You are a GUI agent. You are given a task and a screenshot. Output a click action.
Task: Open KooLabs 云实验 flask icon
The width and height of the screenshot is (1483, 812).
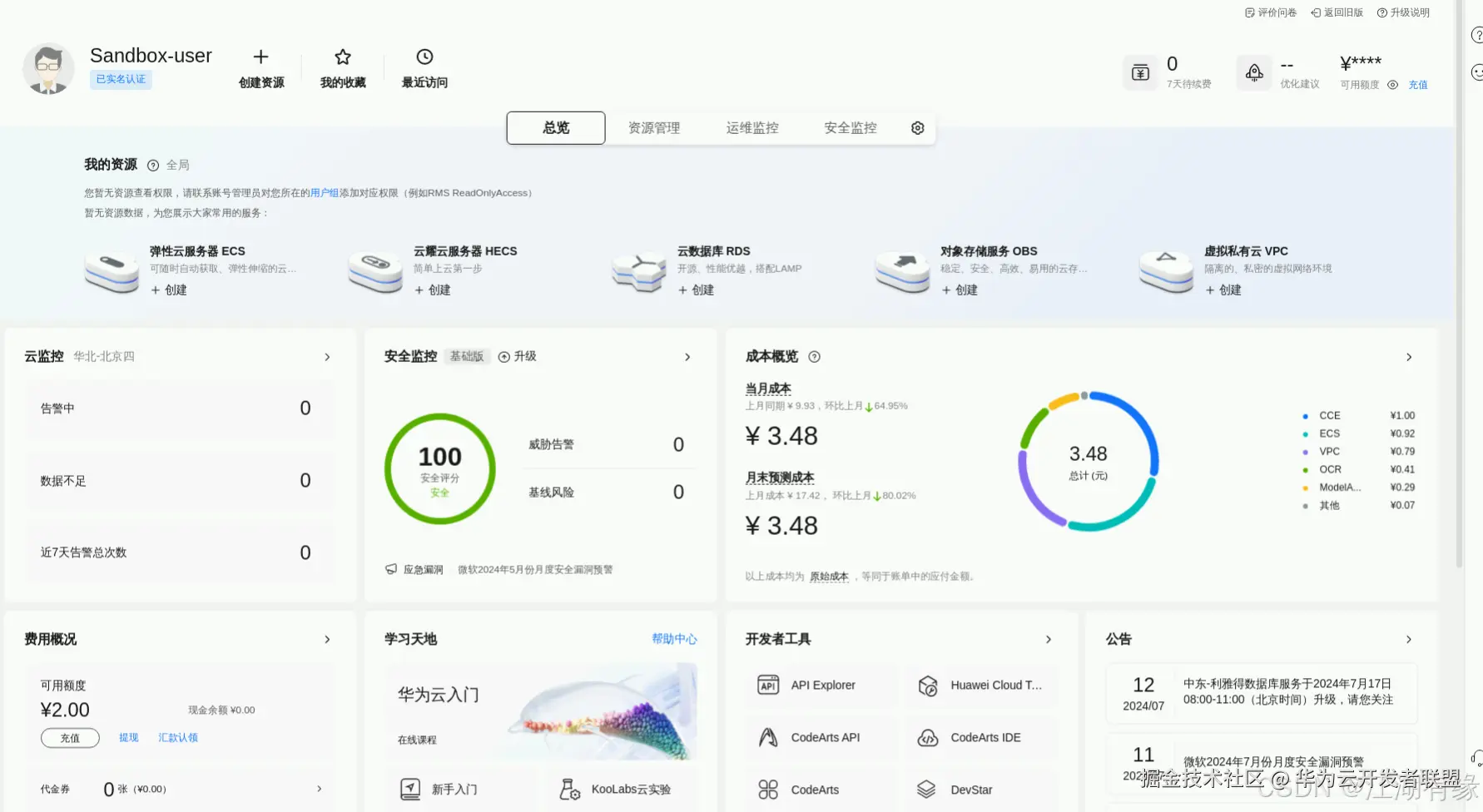570,789
